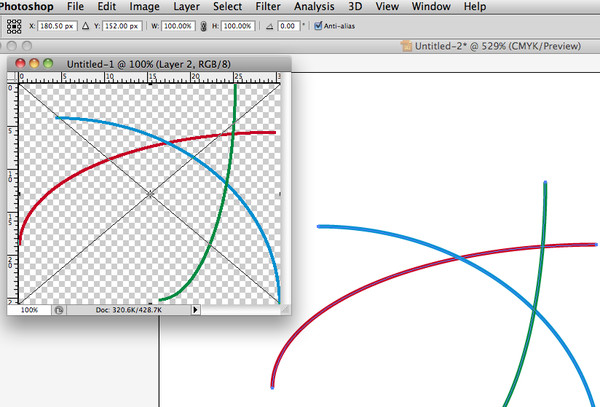Open the File menu
The height and width of the screenshot is (407, 600).
[75, 7]
